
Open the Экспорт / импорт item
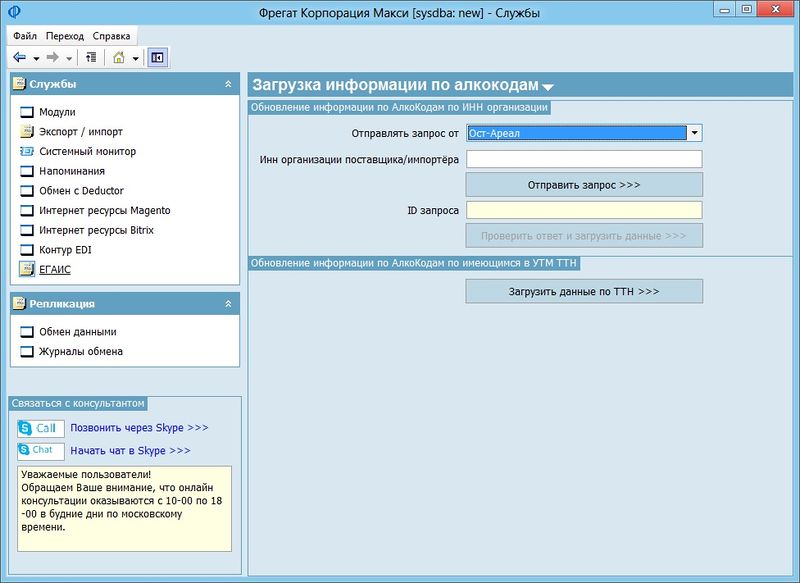[x=81, y=132]
